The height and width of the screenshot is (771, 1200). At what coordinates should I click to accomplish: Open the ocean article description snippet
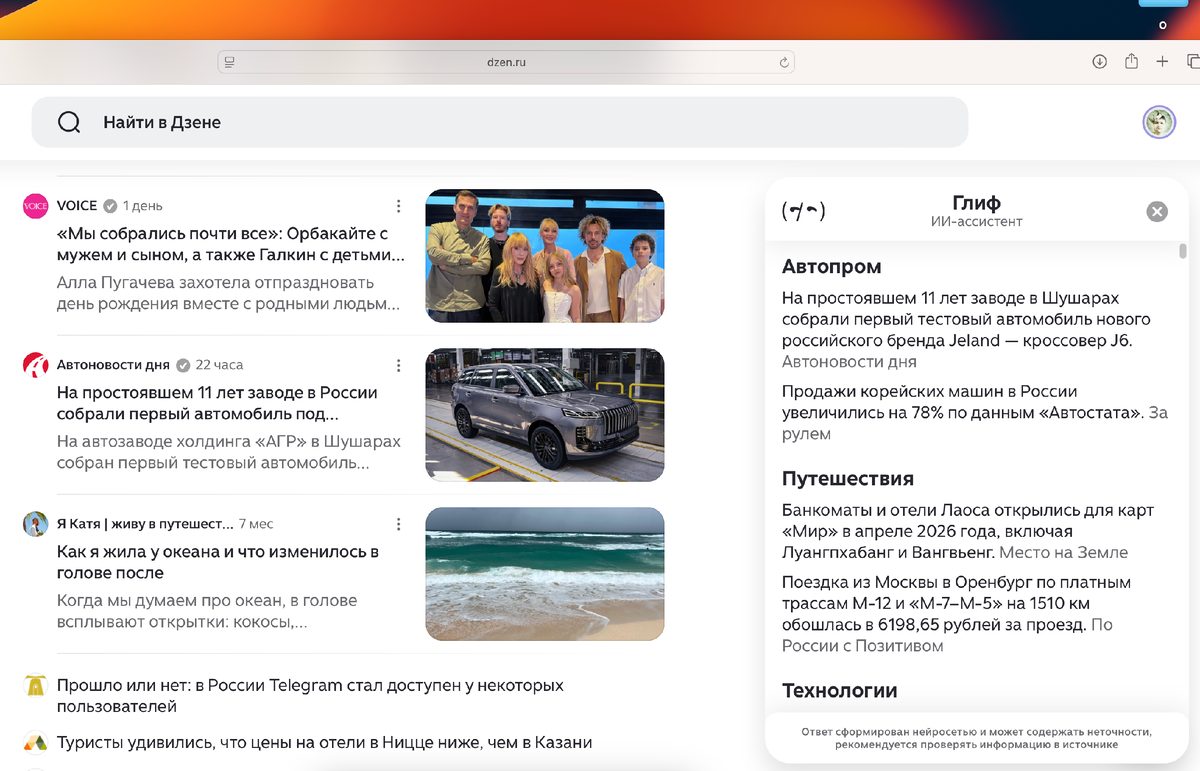coord(207,611)
